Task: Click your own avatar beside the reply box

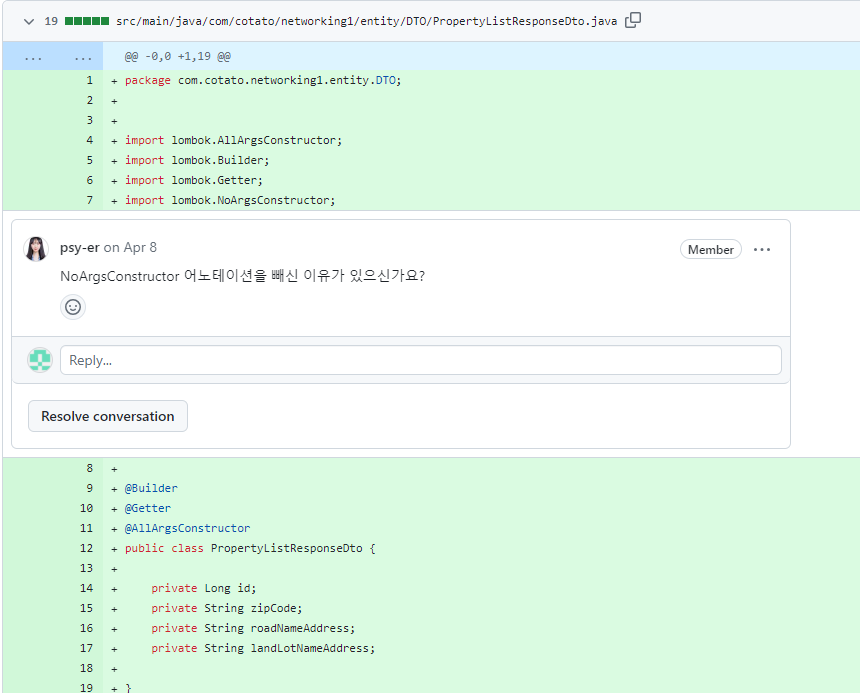Action: tap(39, 359)
